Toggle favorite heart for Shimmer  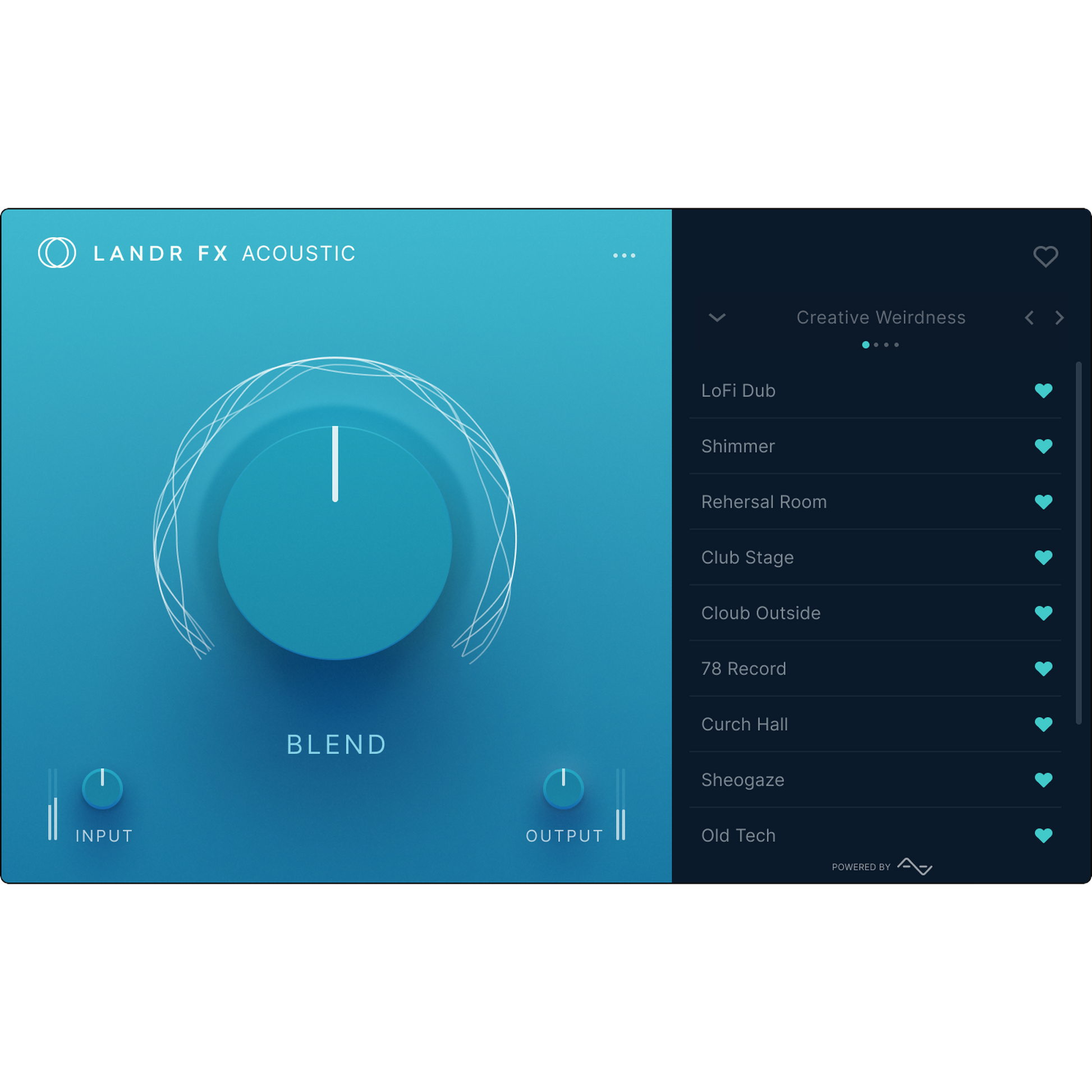1043,446
